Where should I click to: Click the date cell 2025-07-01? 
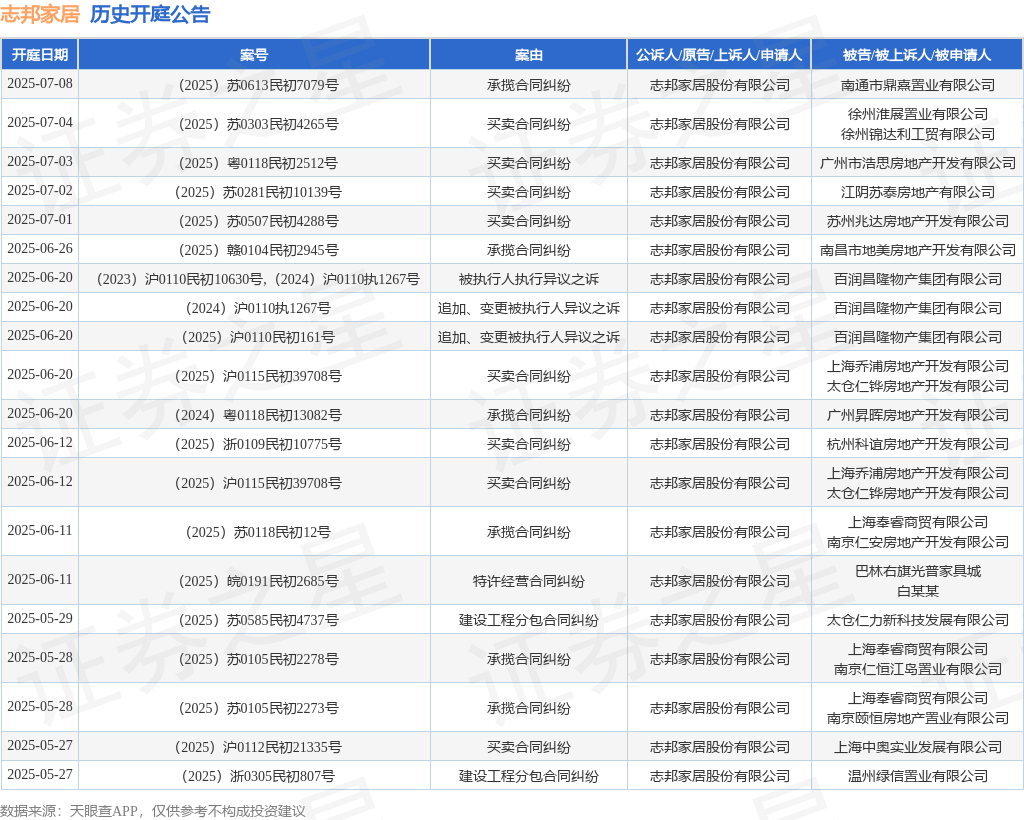40,219
